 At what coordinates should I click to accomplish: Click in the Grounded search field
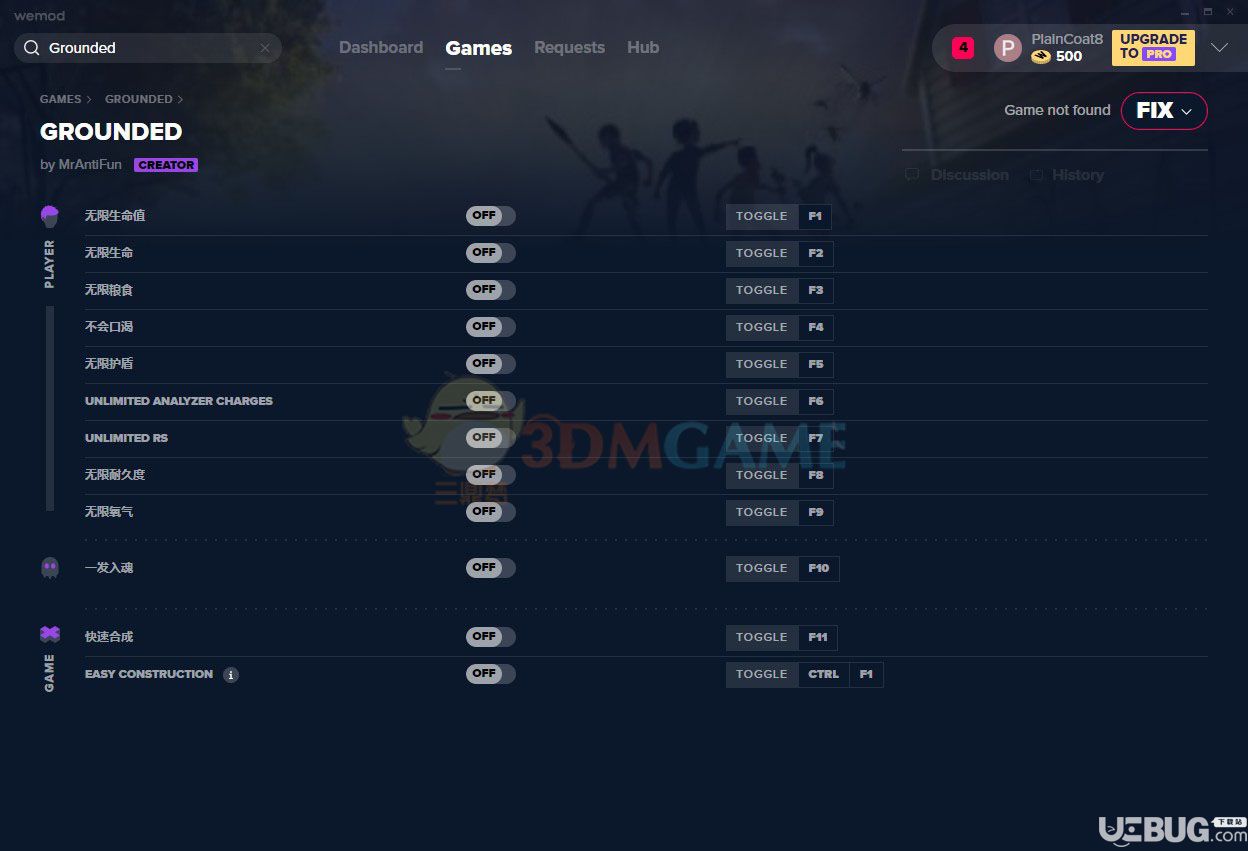[148, 48]
